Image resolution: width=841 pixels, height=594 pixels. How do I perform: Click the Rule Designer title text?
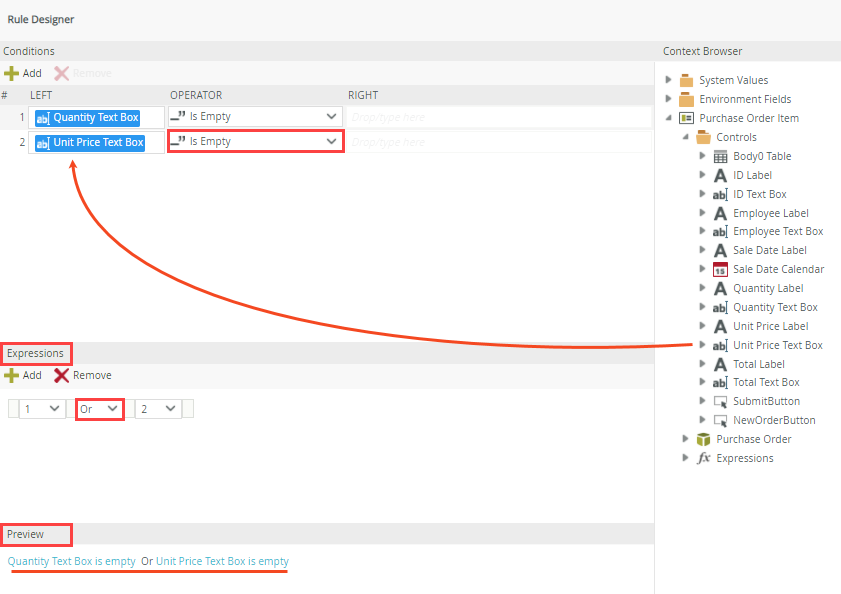(x=41, y=19)
